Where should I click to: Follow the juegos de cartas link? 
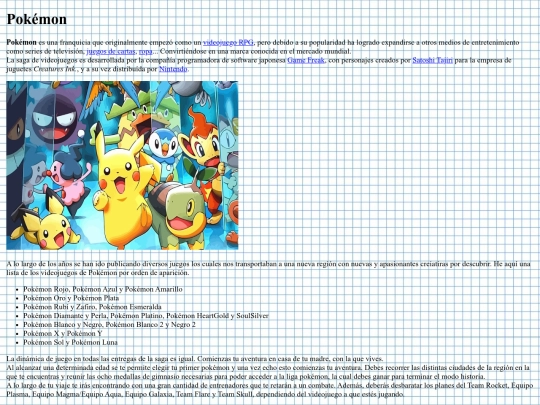[x=111, y=51]
